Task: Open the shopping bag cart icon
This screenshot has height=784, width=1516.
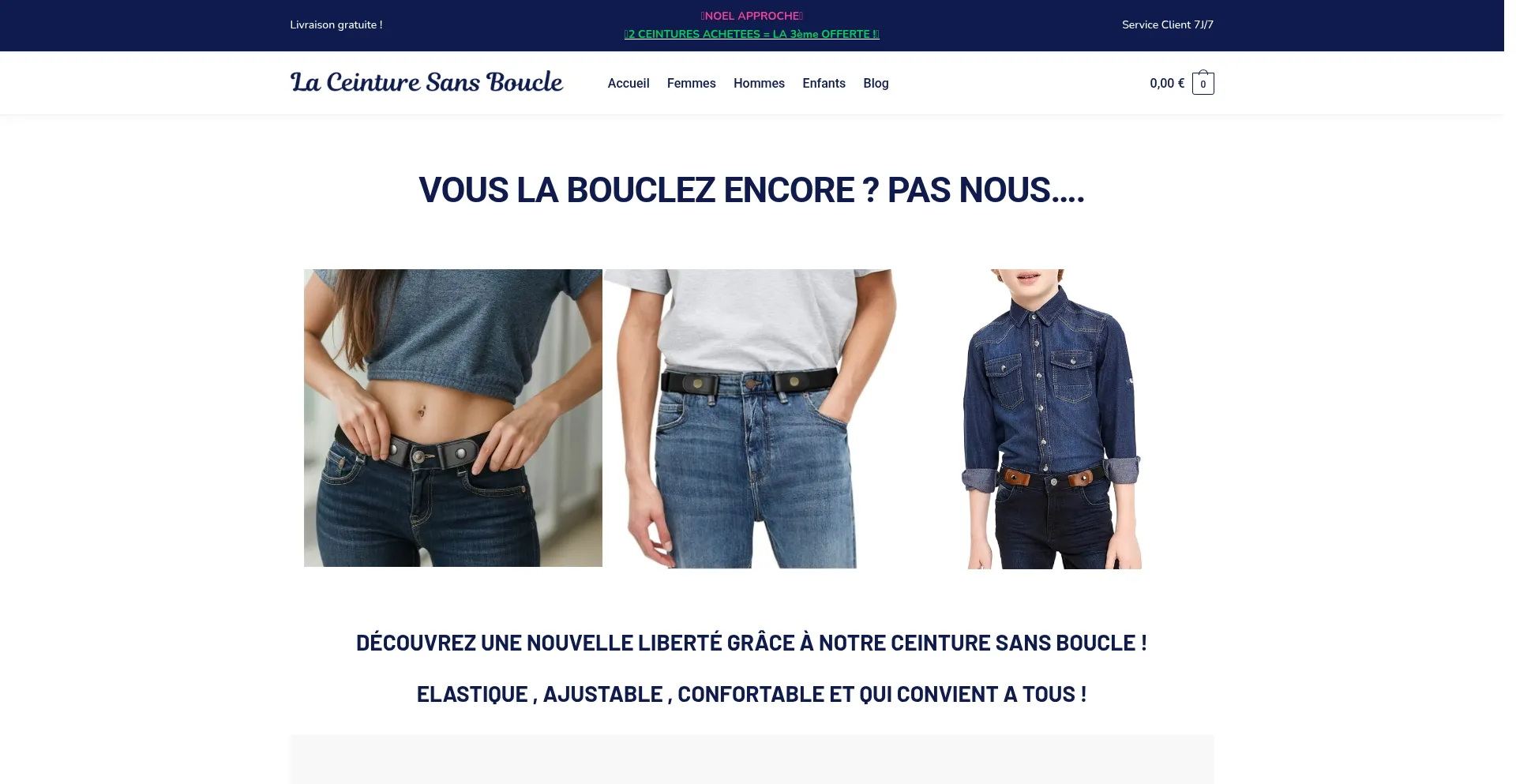Action: (1203, 83)
